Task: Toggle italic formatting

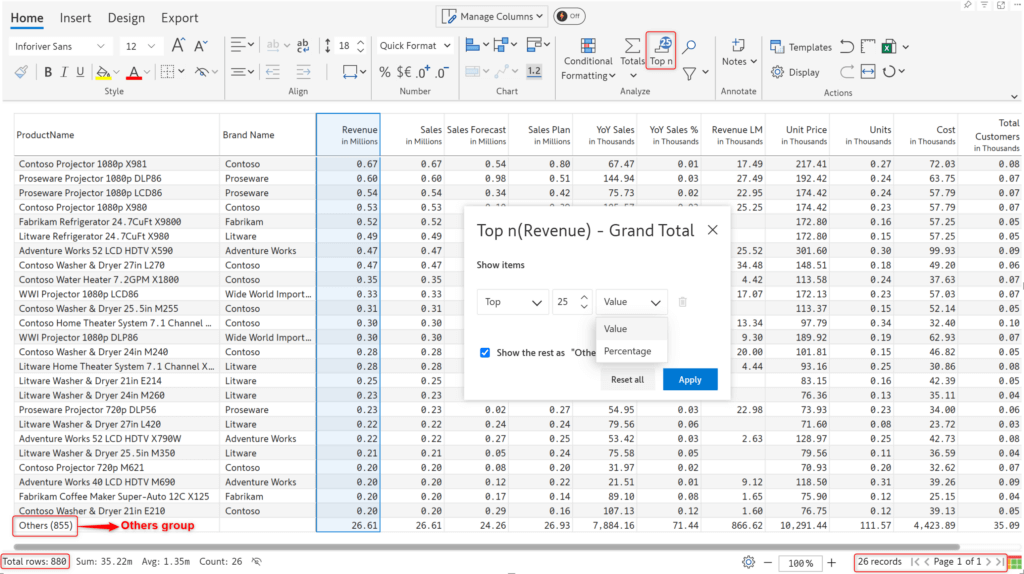Action: (x=64, y=72)
